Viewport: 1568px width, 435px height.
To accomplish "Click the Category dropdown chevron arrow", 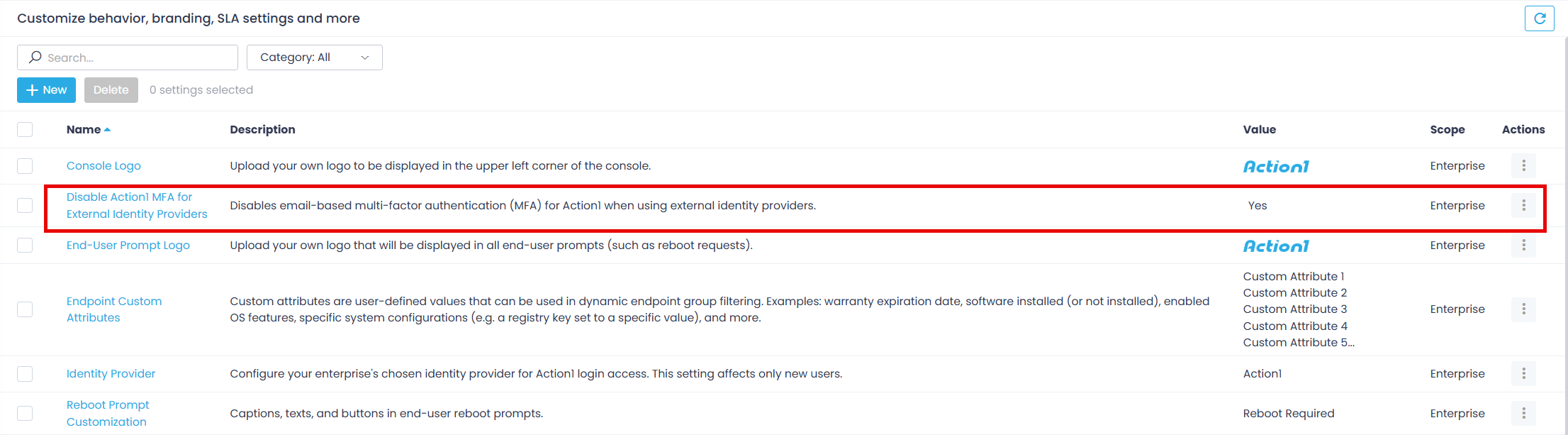I will 365,57.
